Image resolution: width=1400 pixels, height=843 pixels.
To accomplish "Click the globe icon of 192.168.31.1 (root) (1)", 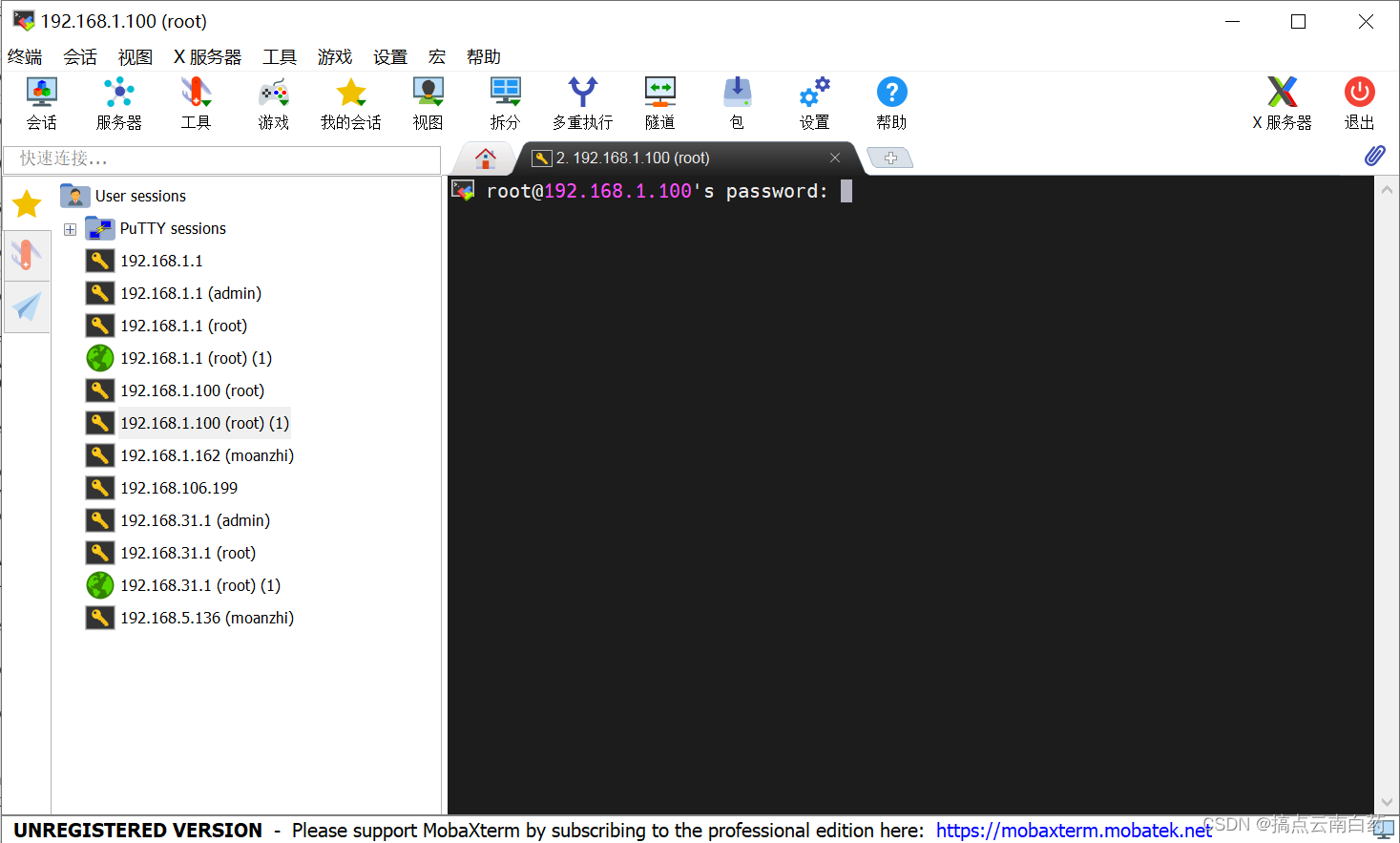I will (x=100, y=585).
